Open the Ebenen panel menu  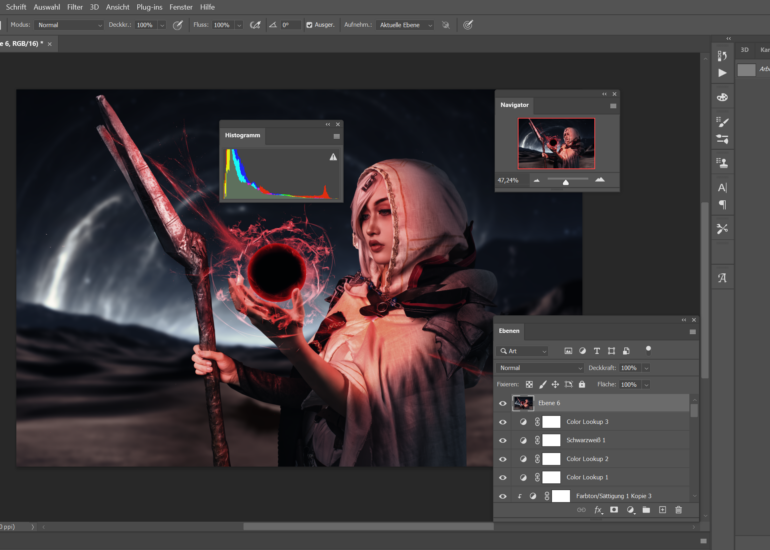[692, 332]
